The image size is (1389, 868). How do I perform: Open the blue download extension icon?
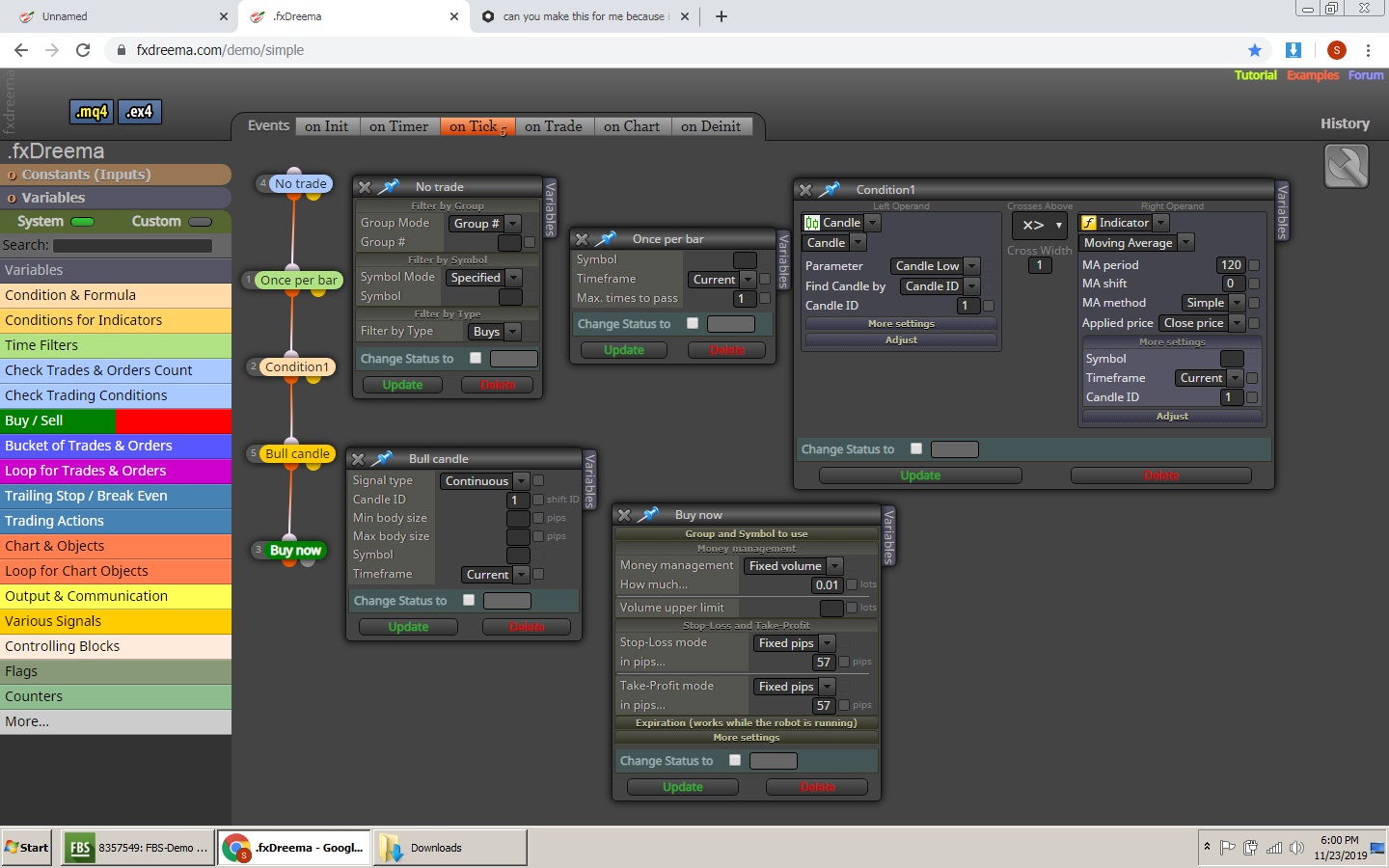click(x=1294, y=50)
